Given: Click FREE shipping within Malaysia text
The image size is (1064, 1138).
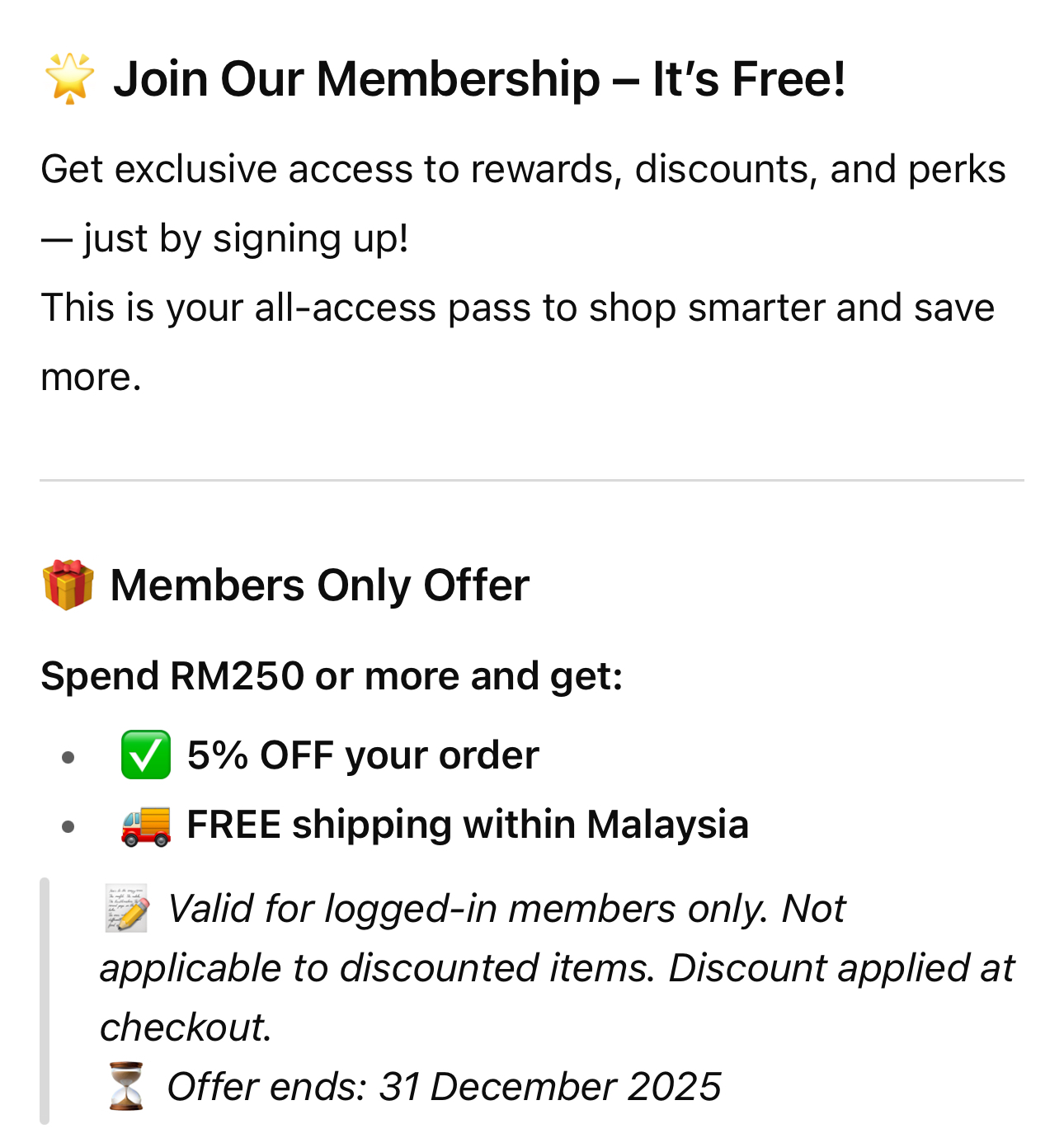Looking at the screenshot, I should point(468,825).
